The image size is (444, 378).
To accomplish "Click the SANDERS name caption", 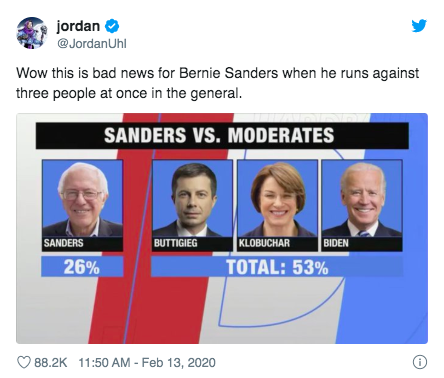I will [x=63, y=243].
